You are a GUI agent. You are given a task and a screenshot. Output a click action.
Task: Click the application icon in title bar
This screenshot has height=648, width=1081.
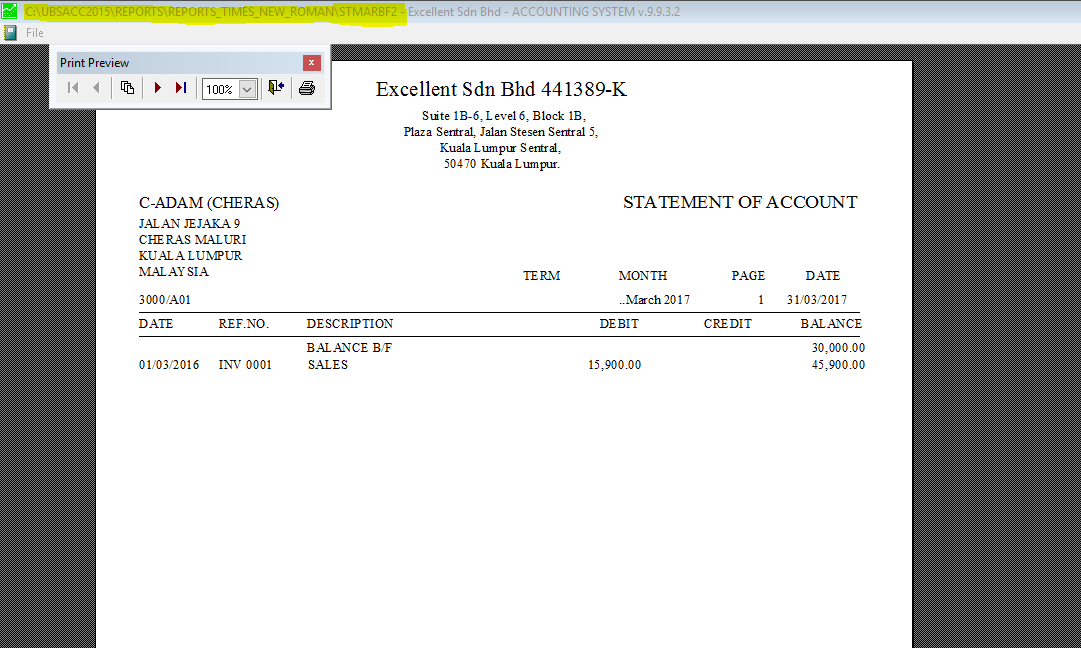10,12
